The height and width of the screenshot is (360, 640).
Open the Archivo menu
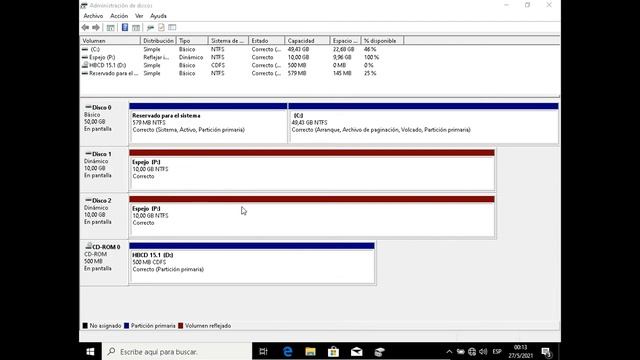tap(93, 16)
